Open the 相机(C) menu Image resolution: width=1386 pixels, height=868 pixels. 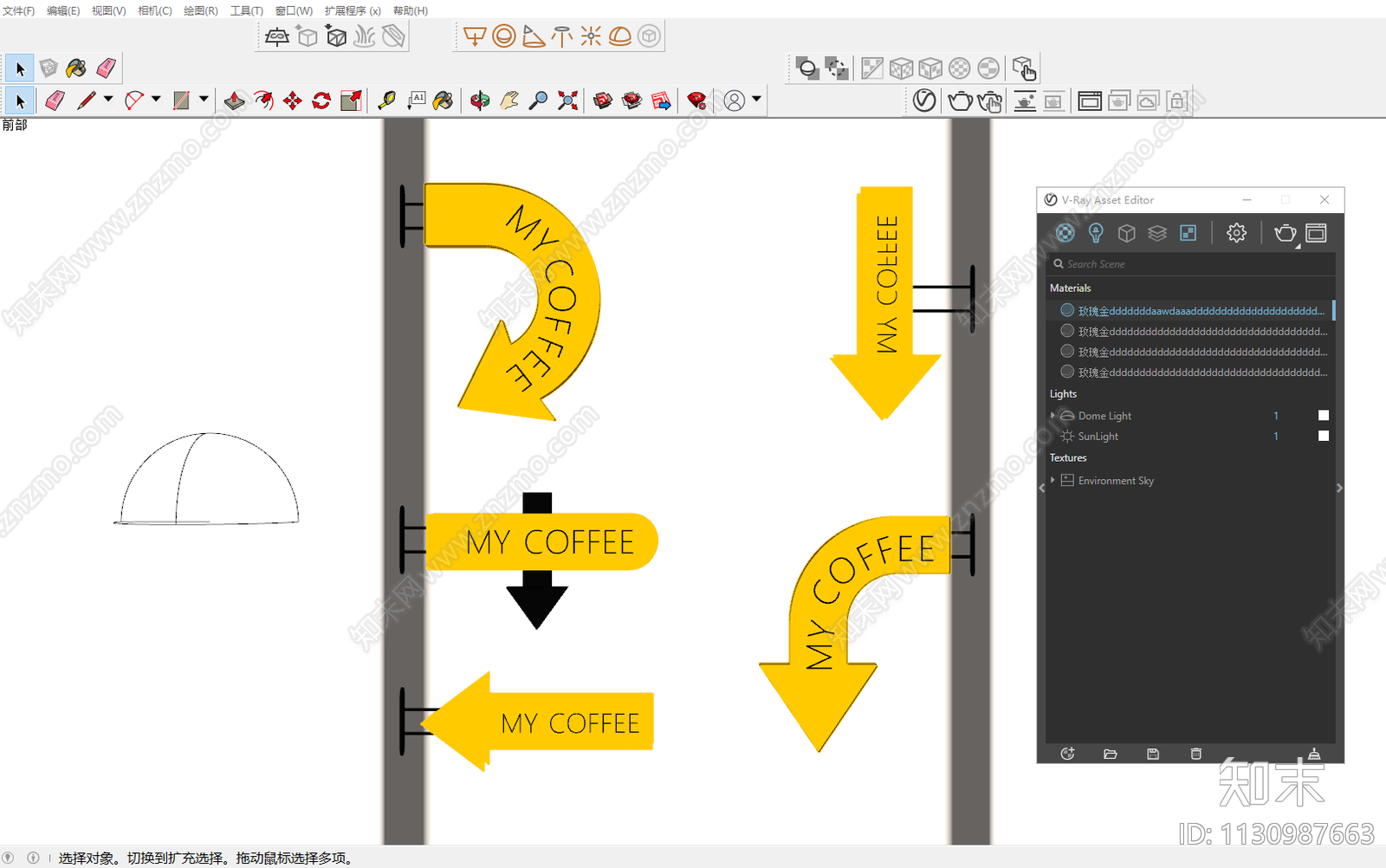click(x=155, y=10)
